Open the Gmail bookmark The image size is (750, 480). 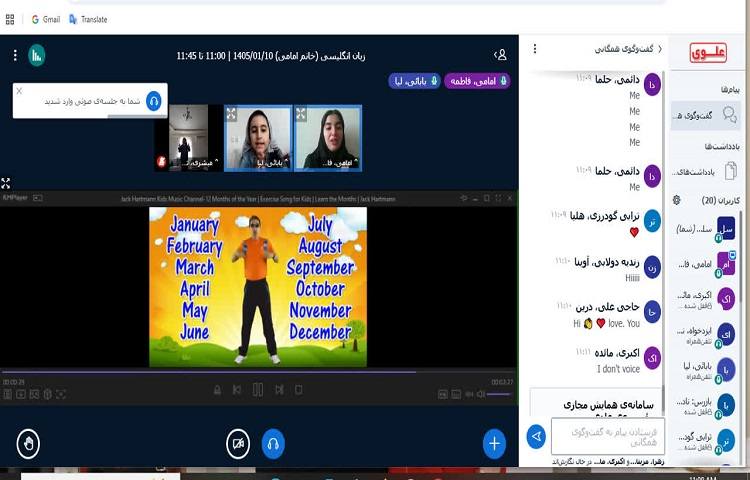[x=46, y=19]
